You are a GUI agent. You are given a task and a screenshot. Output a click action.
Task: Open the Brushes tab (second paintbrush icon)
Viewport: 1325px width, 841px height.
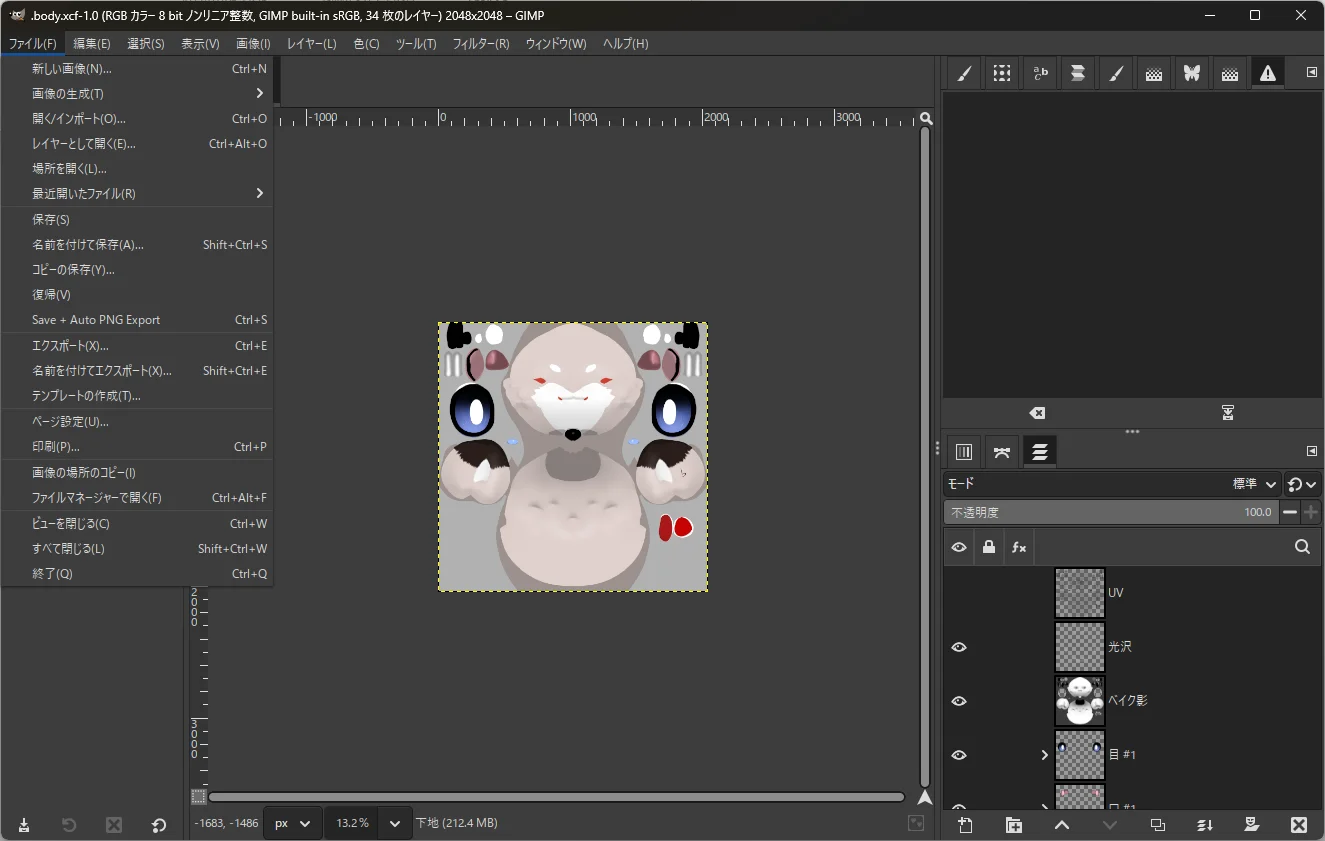coord(1116,73)
